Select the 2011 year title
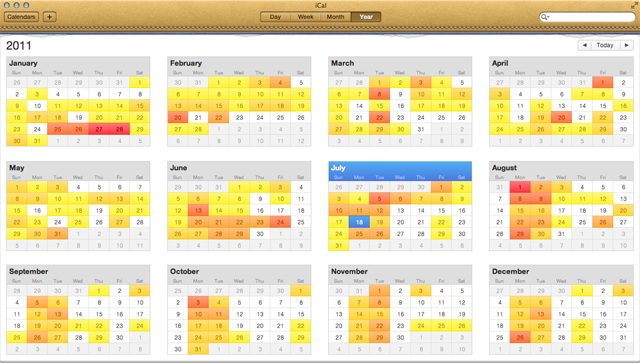The height and width of the screenshot is (363, 640). point(19,46)
